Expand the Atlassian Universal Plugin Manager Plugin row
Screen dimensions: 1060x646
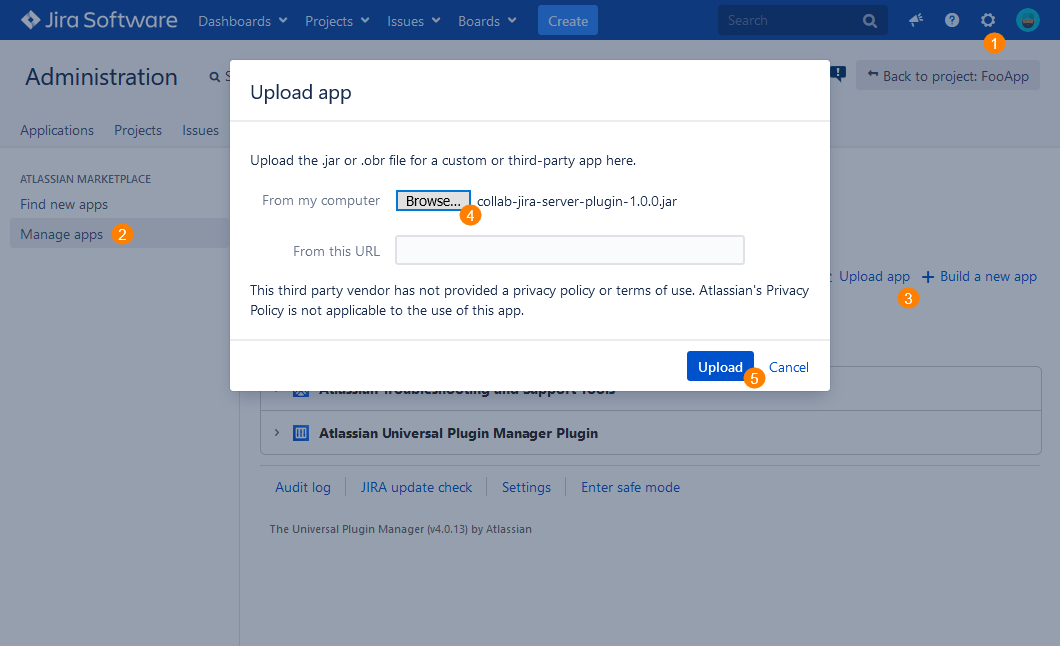(x=277, y=434)
